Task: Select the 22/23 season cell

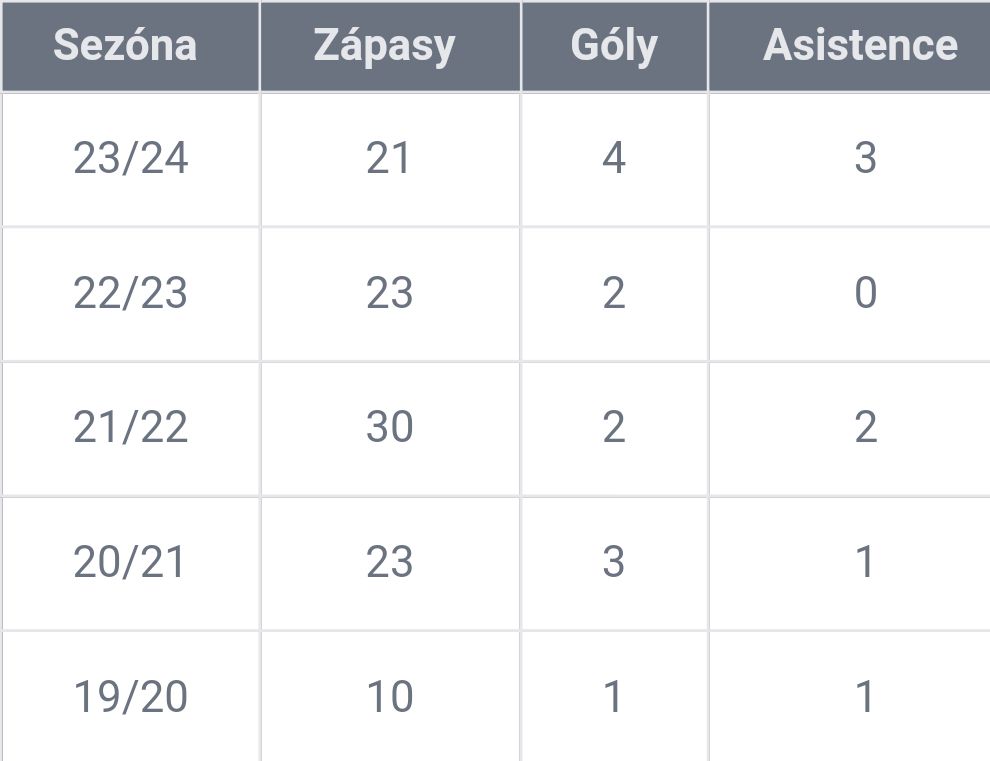Action: (x=131, y=293)
